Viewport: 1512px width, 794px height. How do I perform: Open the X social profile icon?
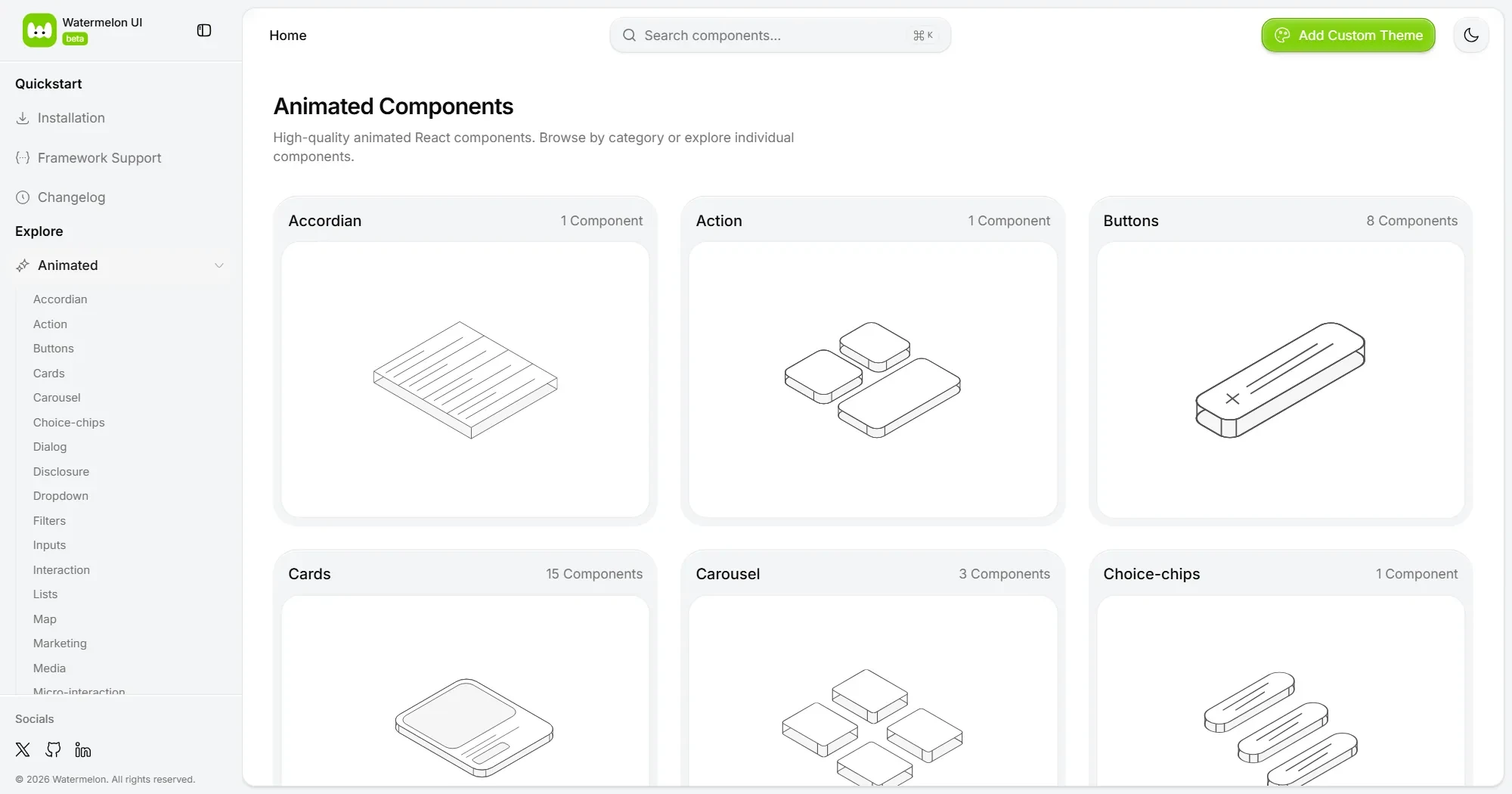tap(23, 749)
